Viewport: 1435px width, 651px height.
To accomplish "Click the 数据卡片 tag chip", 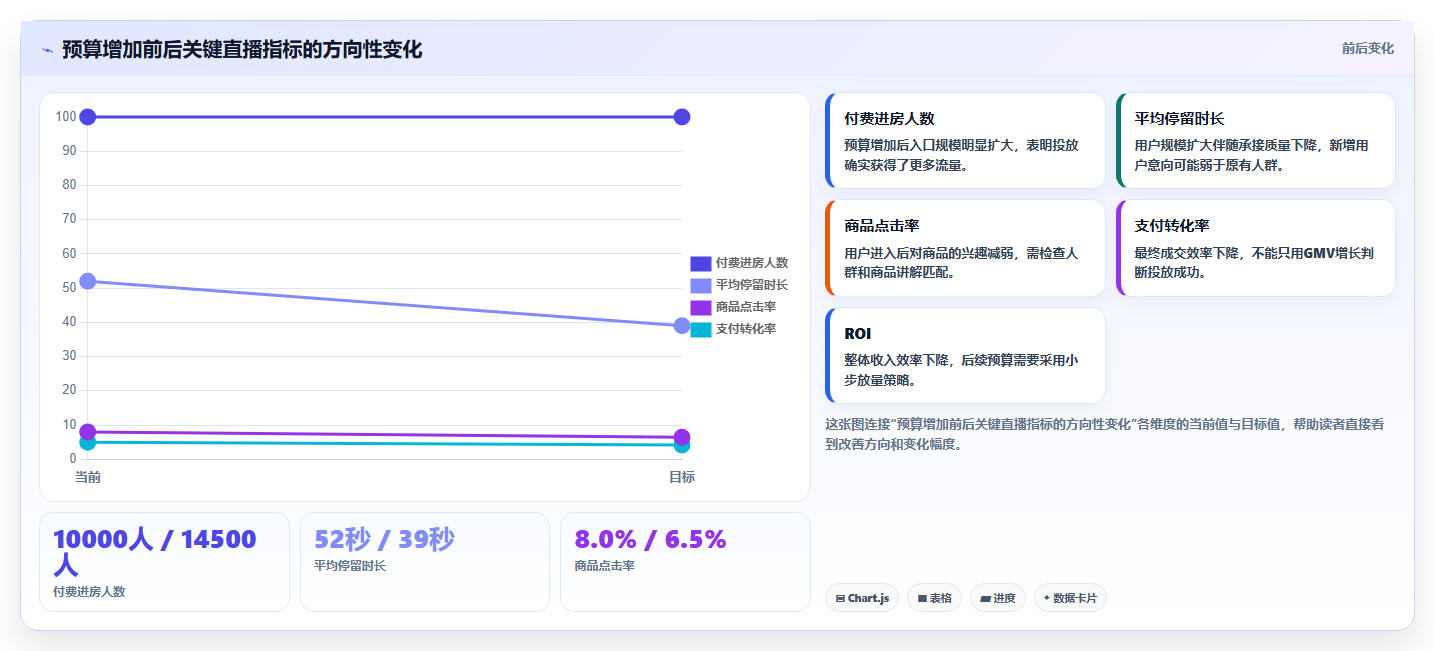I will 1070,598.
